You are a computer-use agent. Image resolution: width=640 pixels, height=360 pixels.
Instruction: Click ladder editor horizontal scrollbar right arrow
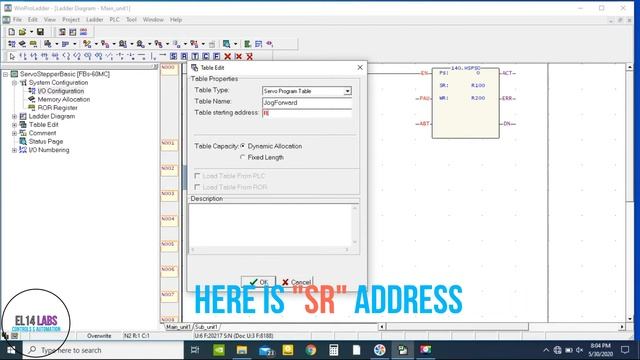point(622,327)
